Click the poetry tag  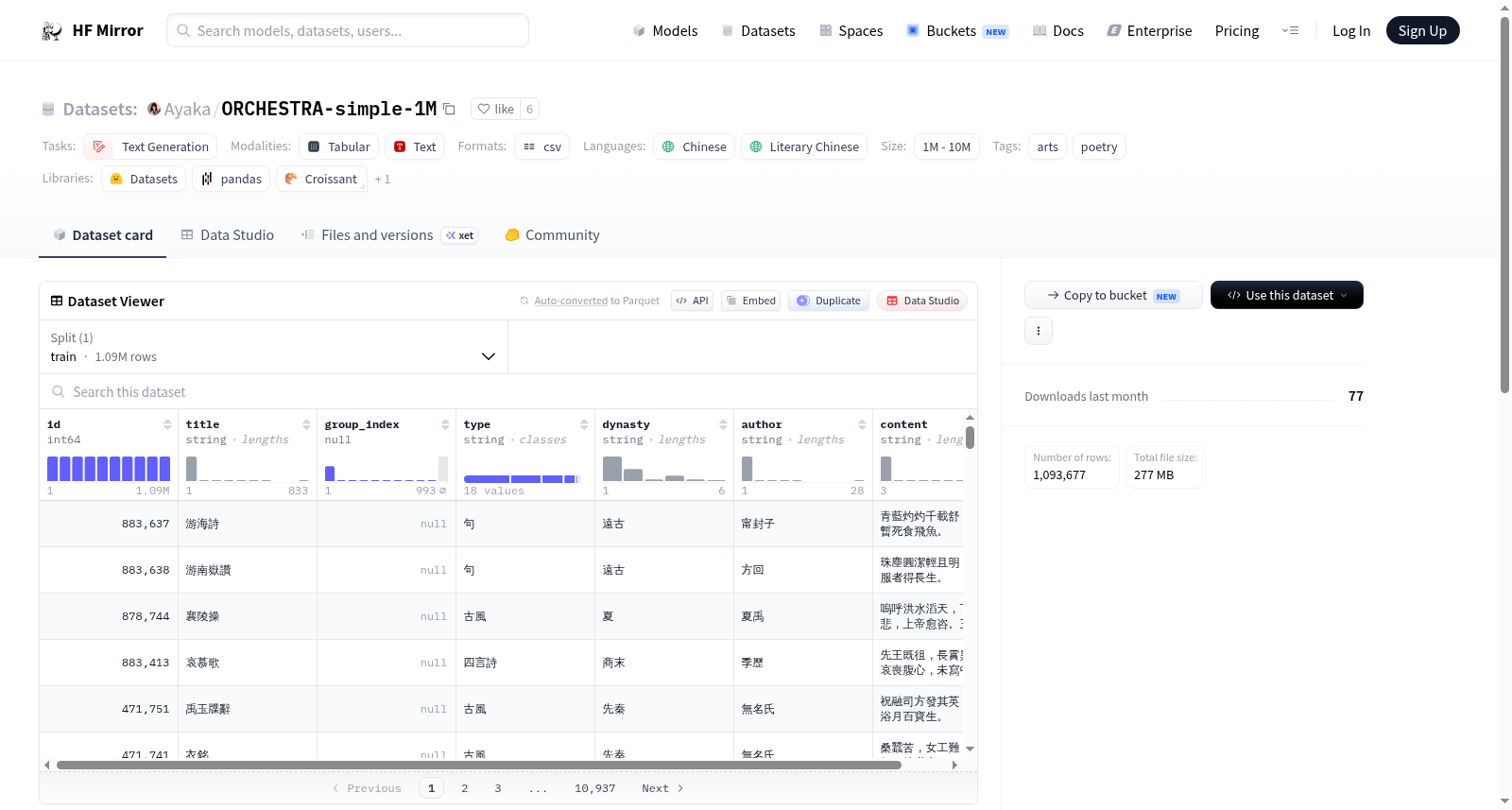point(1099,147)
